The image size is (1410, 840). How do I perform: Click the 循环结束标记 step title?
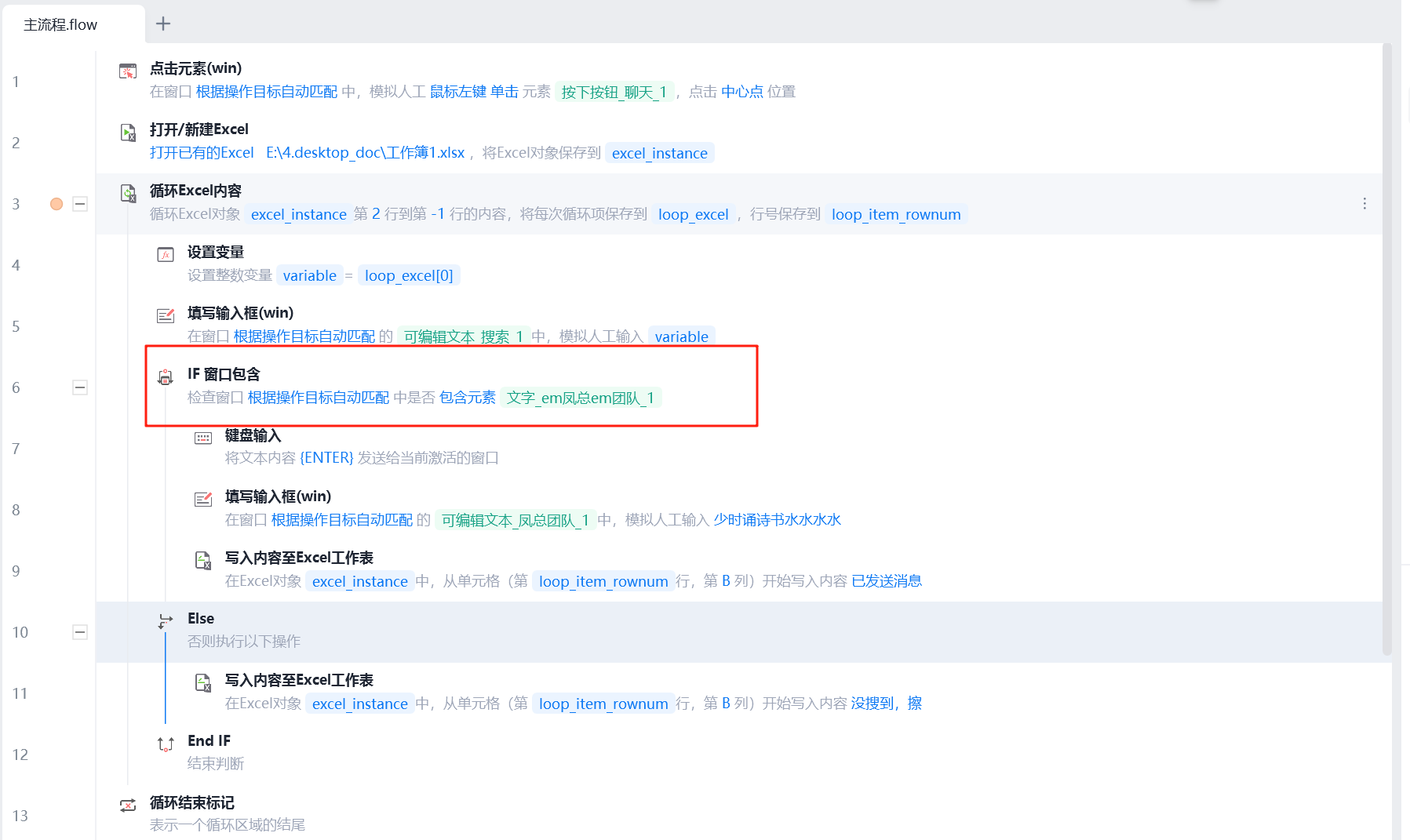[192, 802]
